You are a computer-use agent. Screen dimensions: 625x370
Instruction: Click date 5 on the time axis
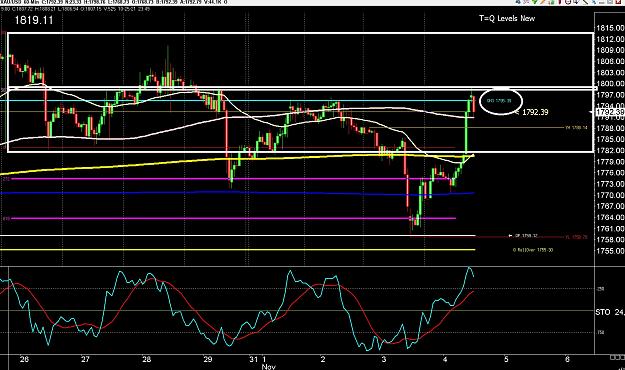(506, 359)
